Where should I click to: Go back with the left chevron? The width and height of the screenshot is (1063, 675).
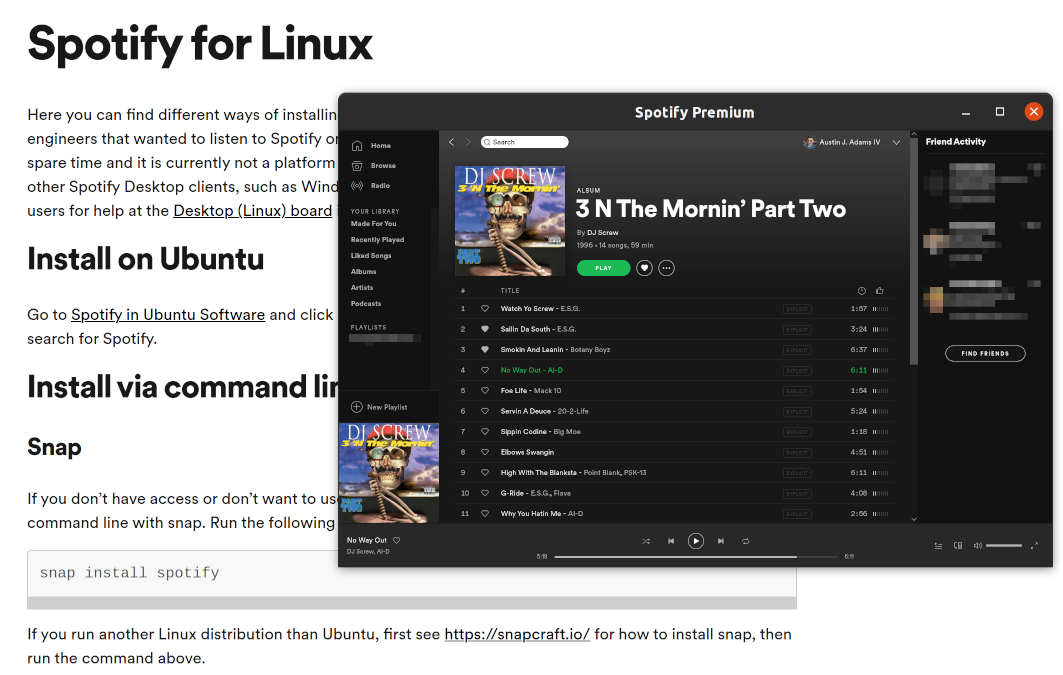(x=452, y=142)
